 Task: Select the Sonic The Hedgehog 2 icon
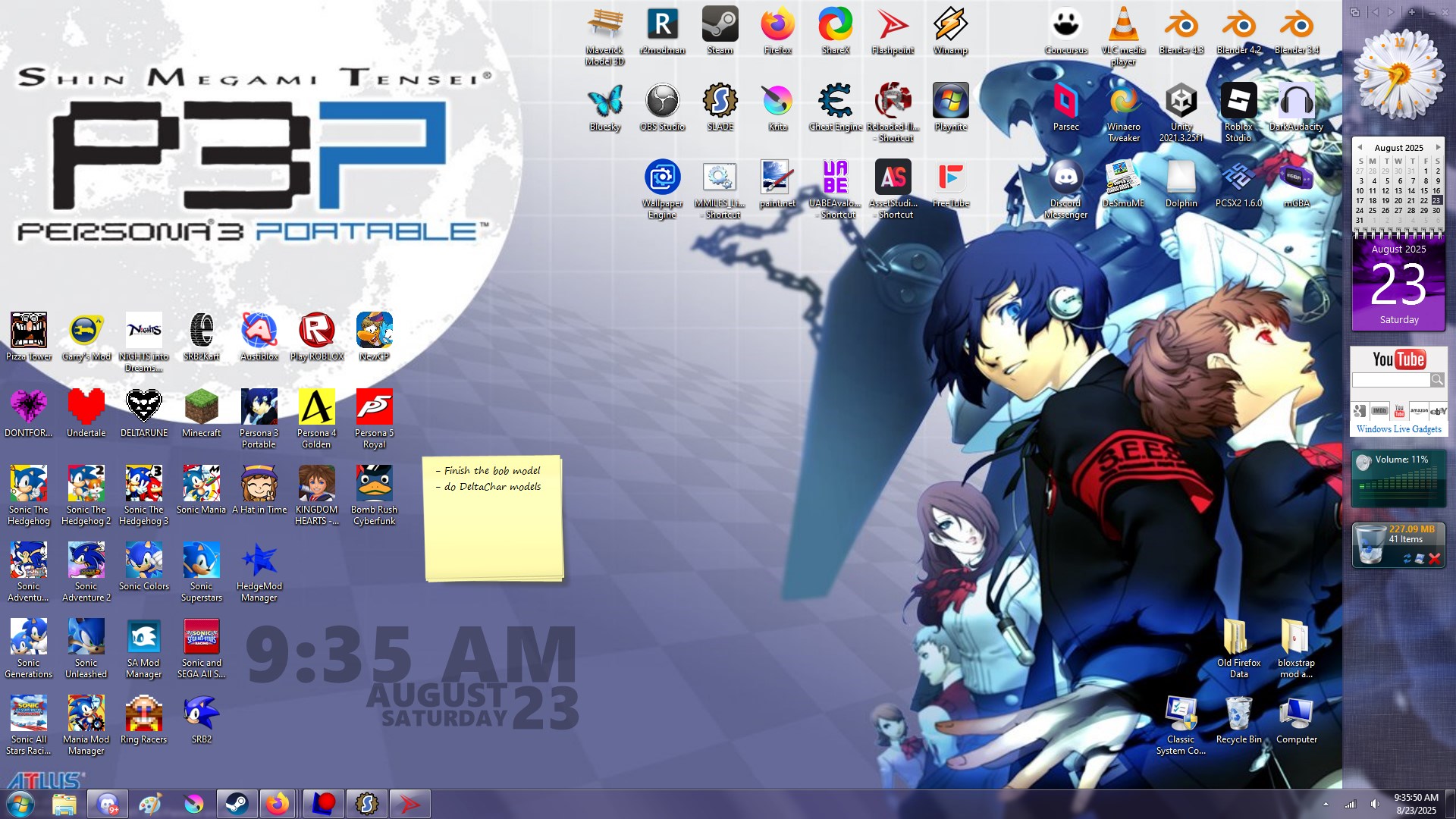(x=86, y=495)
